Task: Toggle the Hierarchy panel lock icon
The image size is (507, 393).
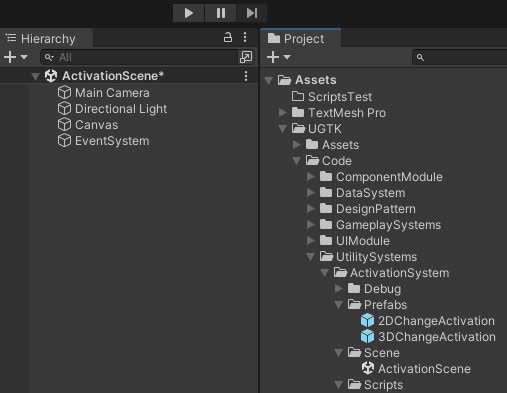Action: [228, 37]
